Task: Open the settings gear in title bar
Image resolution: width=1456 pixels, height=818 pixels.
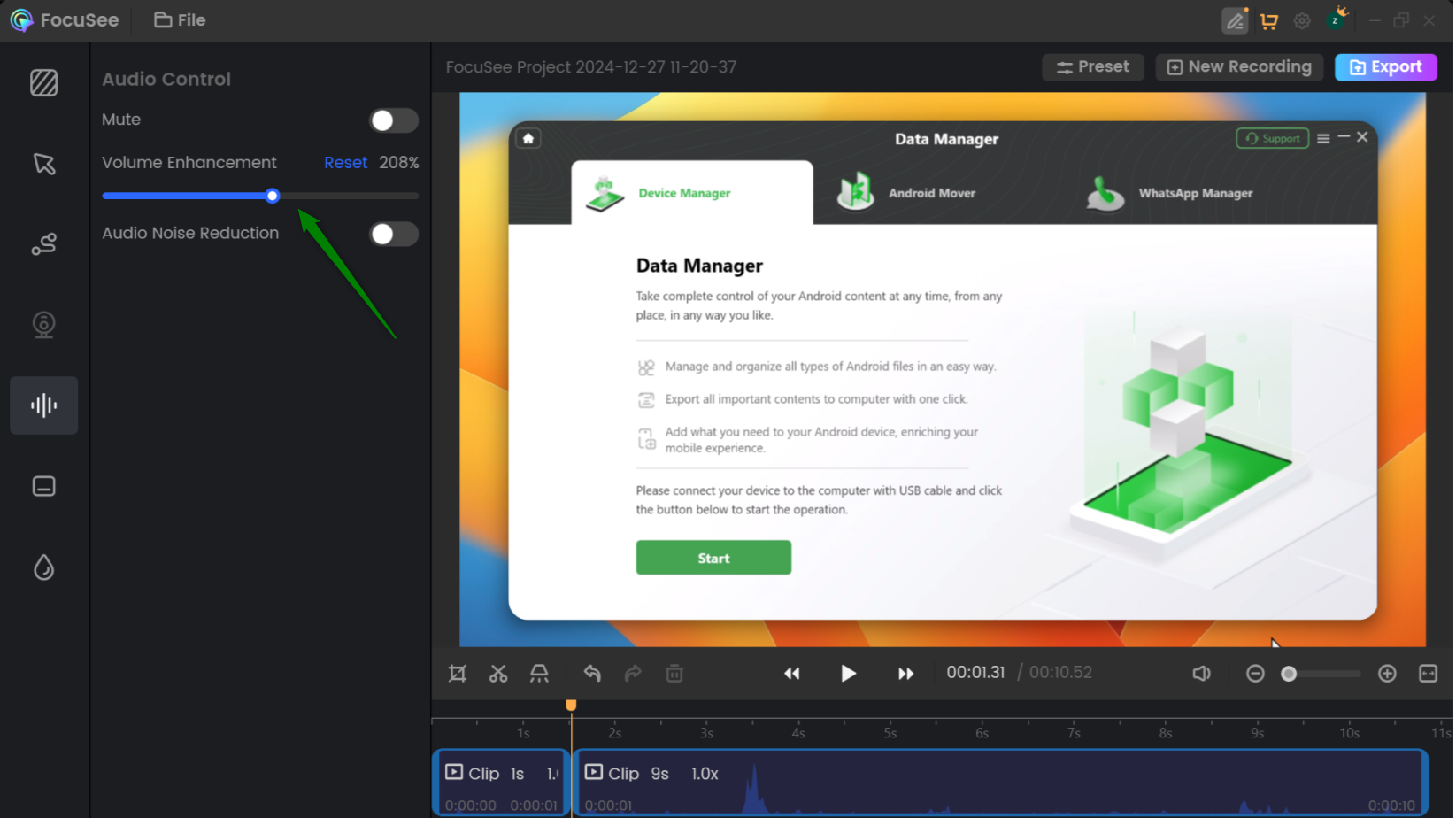Action: click(1301, 20)
